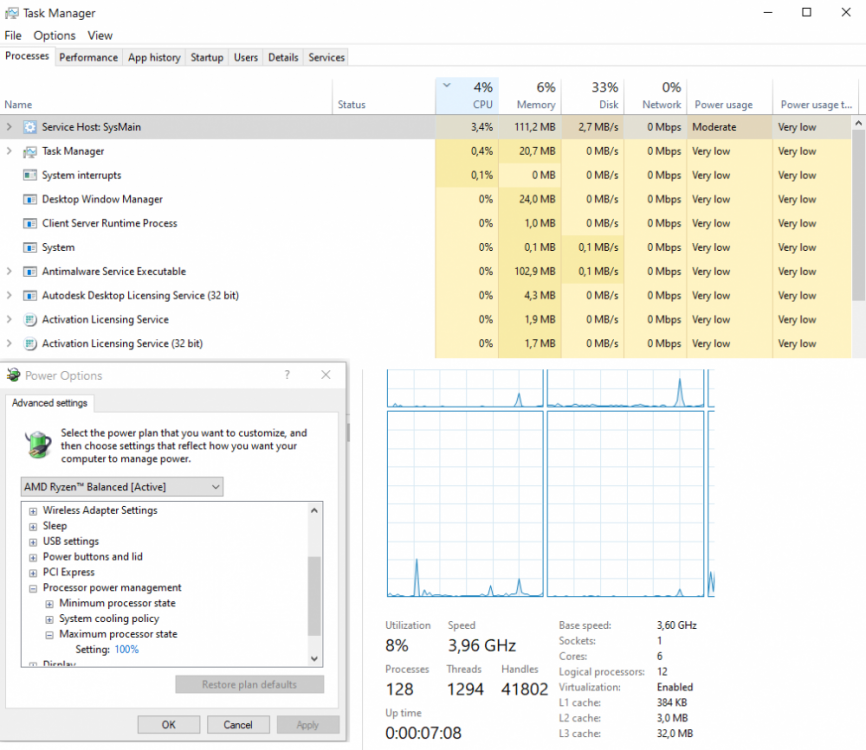Click the Autodesk Desktop Licensing Service icon
Image resolution: width=866 pixels, height=750 pixels.
(30, 295)
